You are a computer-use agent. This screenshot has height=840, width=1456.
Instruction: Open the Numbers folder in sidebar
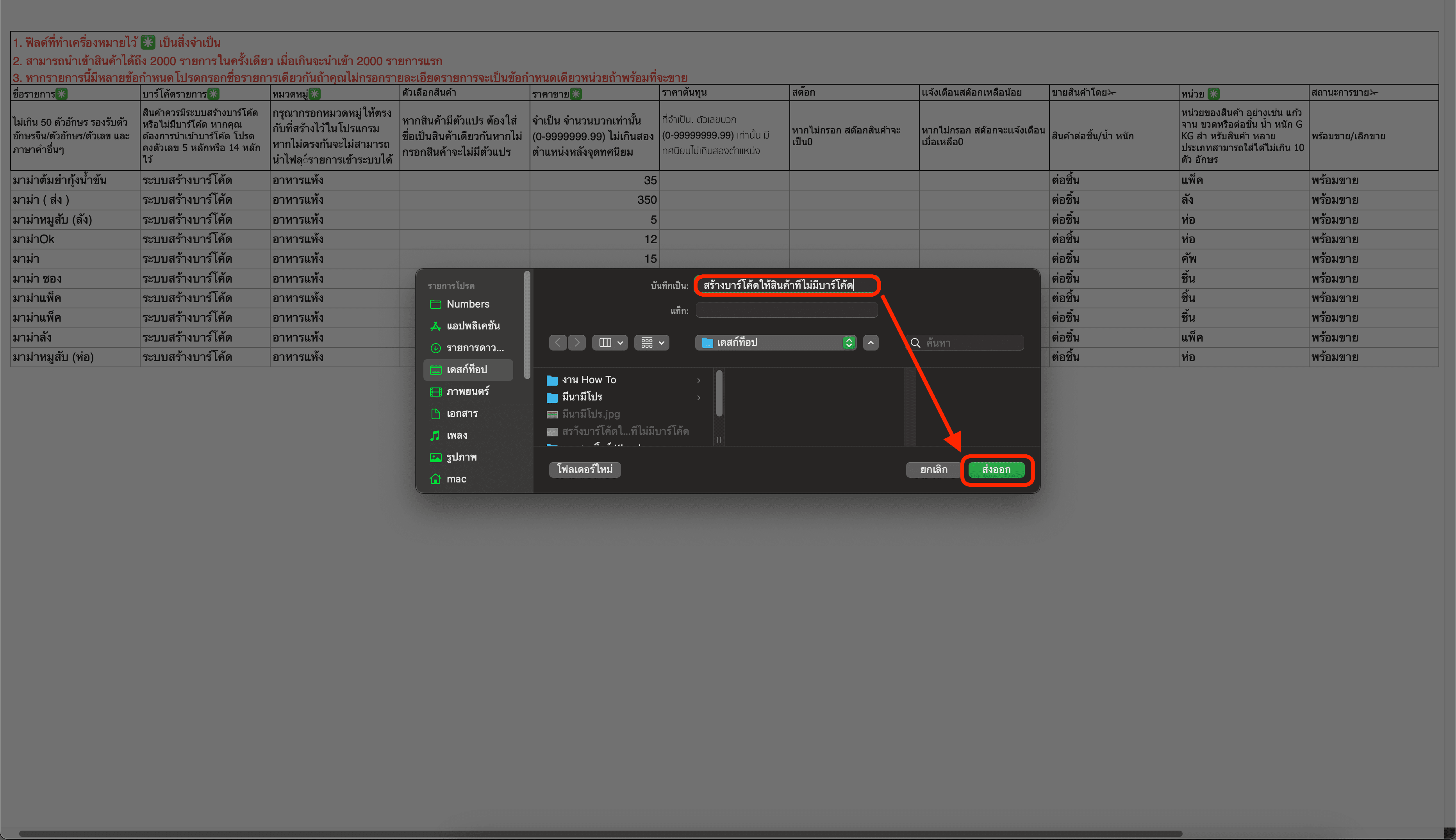click(467, 304)
